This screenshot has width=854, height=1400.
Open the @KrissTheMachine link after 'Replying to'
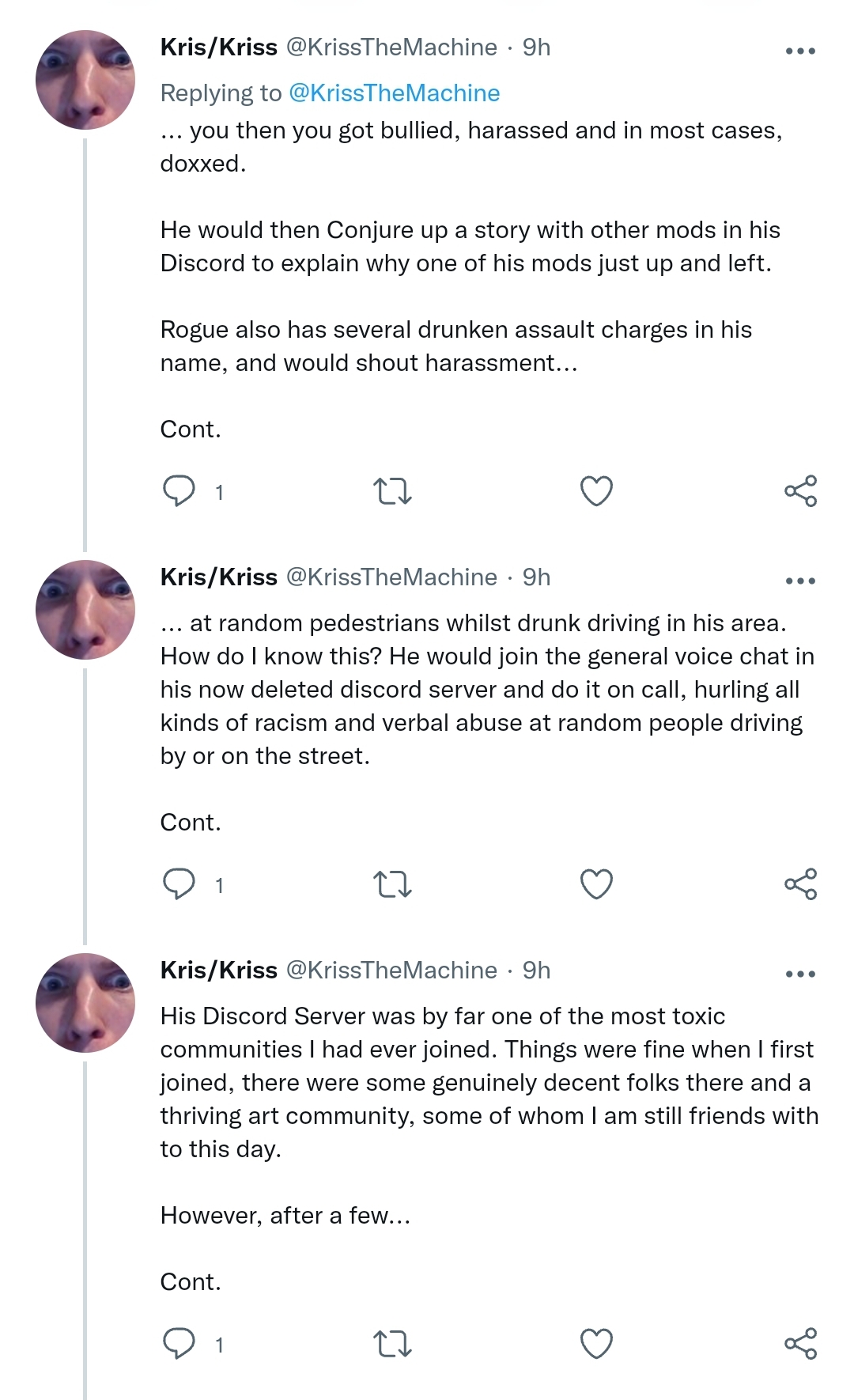click(x=395, y=93)
